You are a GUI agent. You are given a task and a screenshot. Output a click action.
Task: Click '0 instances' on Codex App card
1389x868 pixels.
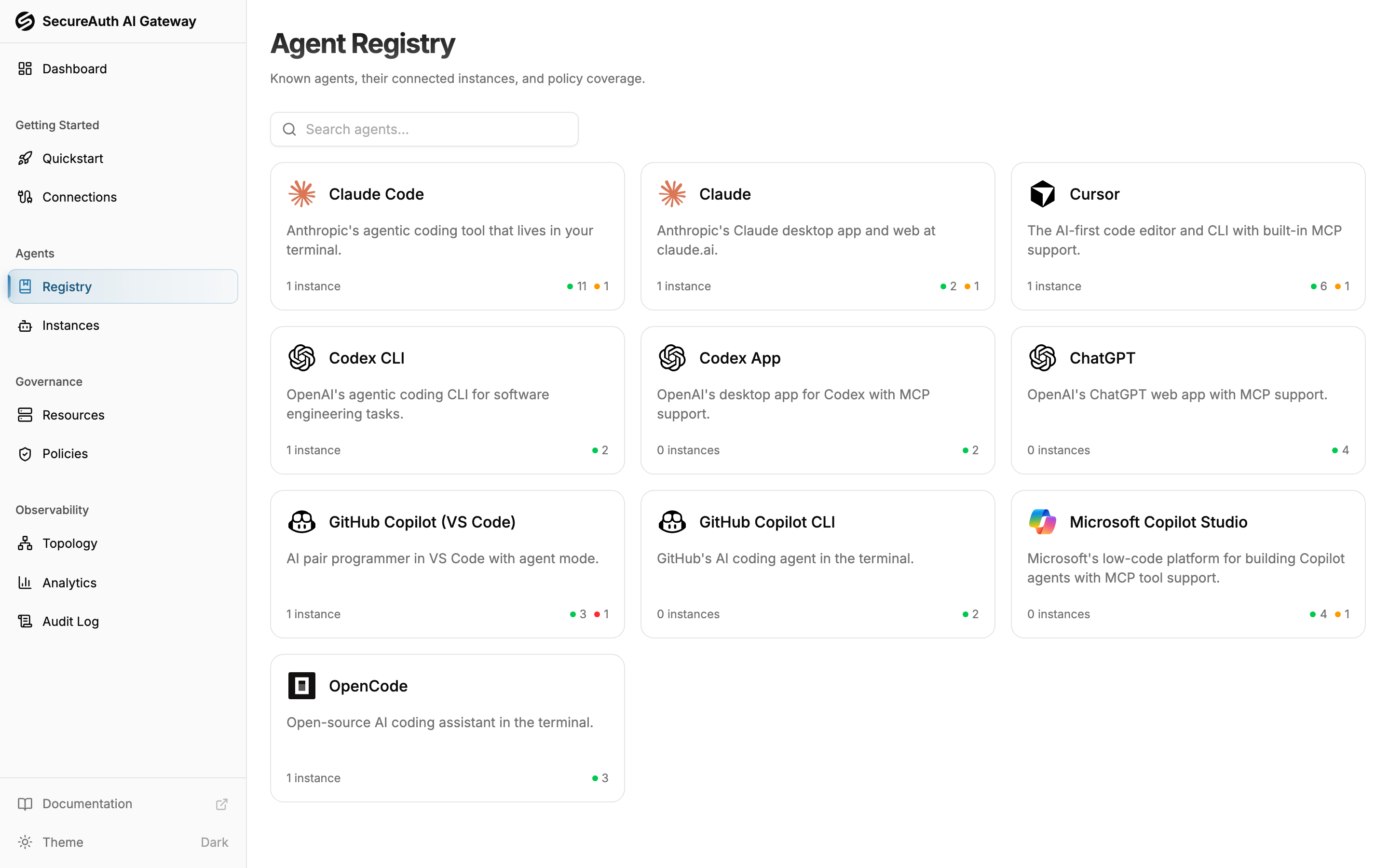[x=688, y=450]
